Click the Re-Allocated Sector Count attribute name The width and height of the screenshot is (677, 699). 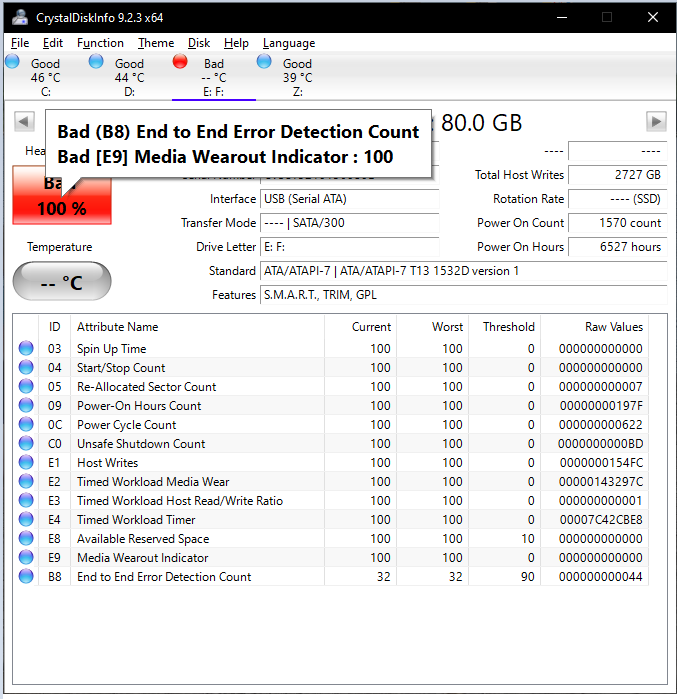(x=147, y=387)
